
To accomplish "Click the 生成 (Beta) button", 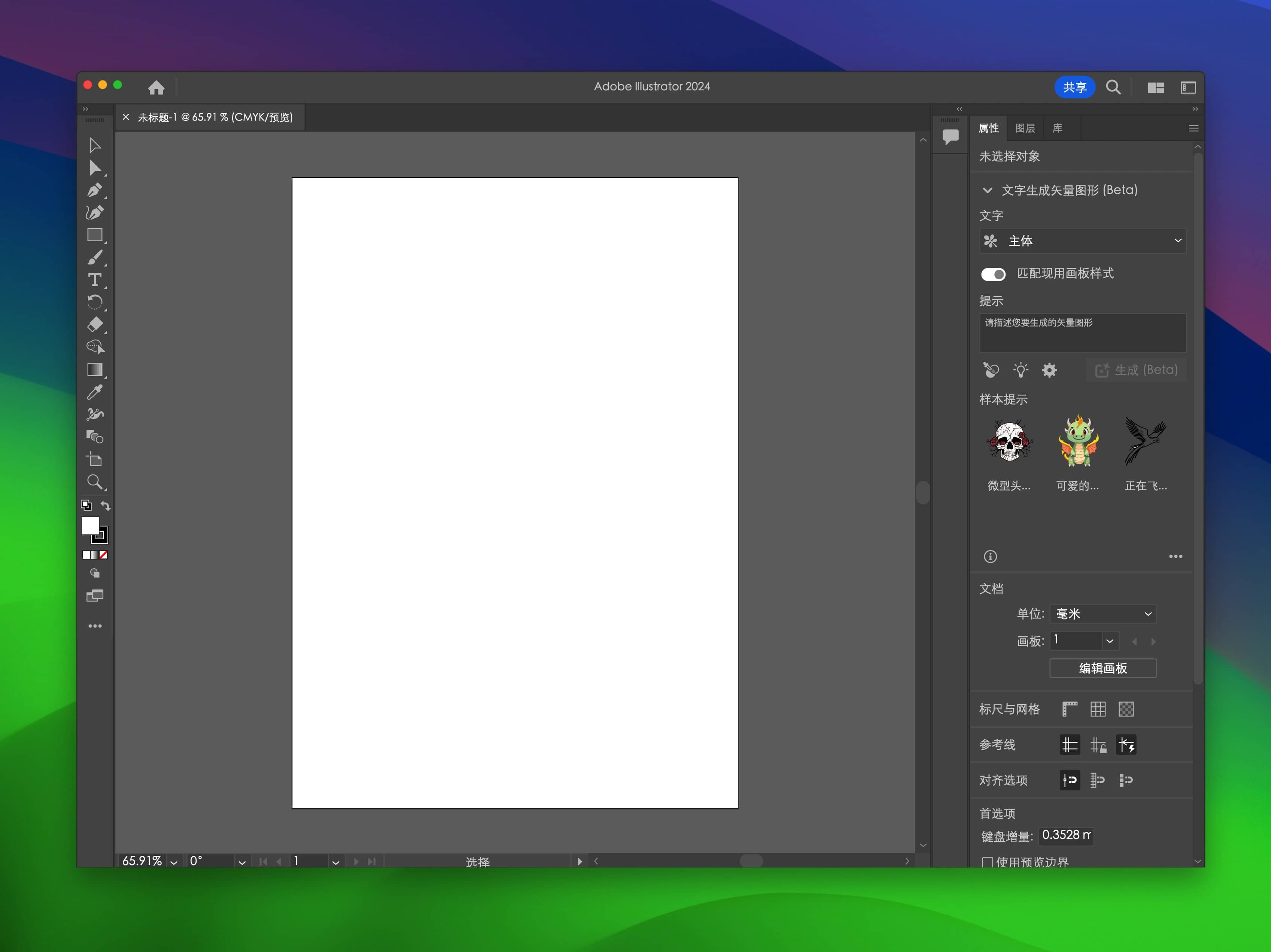I will tap(1136, 370).
